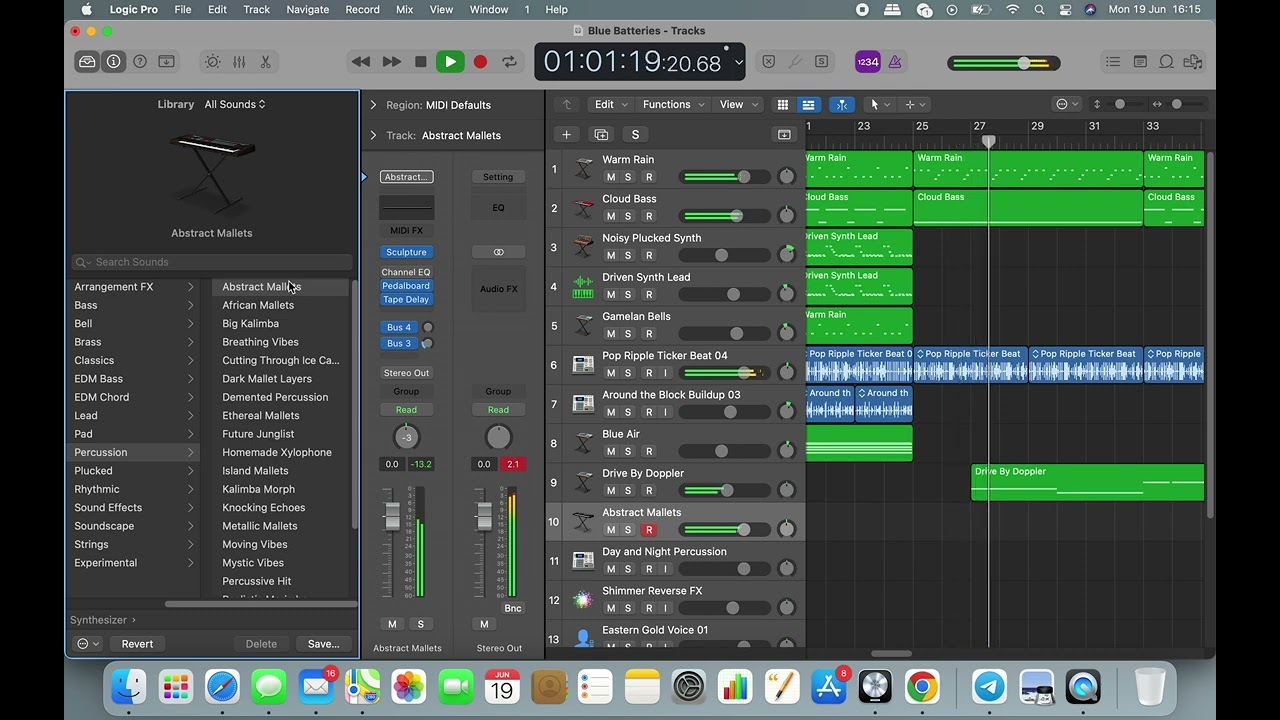
Task: Open the Note Pads button
Action: point(1140,62)
